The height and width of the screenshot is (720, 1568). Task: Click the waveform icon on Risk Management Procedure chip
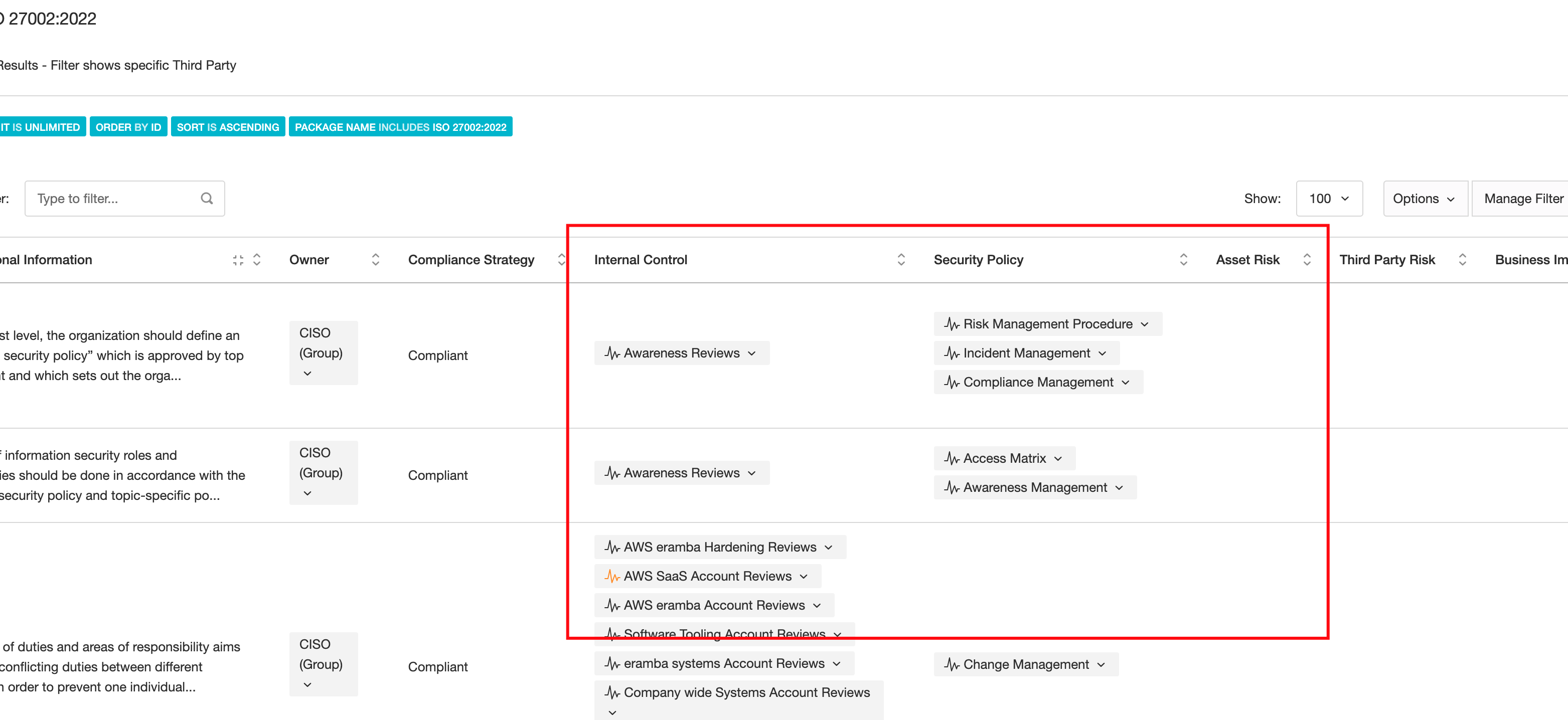click(x=952, y=323)
